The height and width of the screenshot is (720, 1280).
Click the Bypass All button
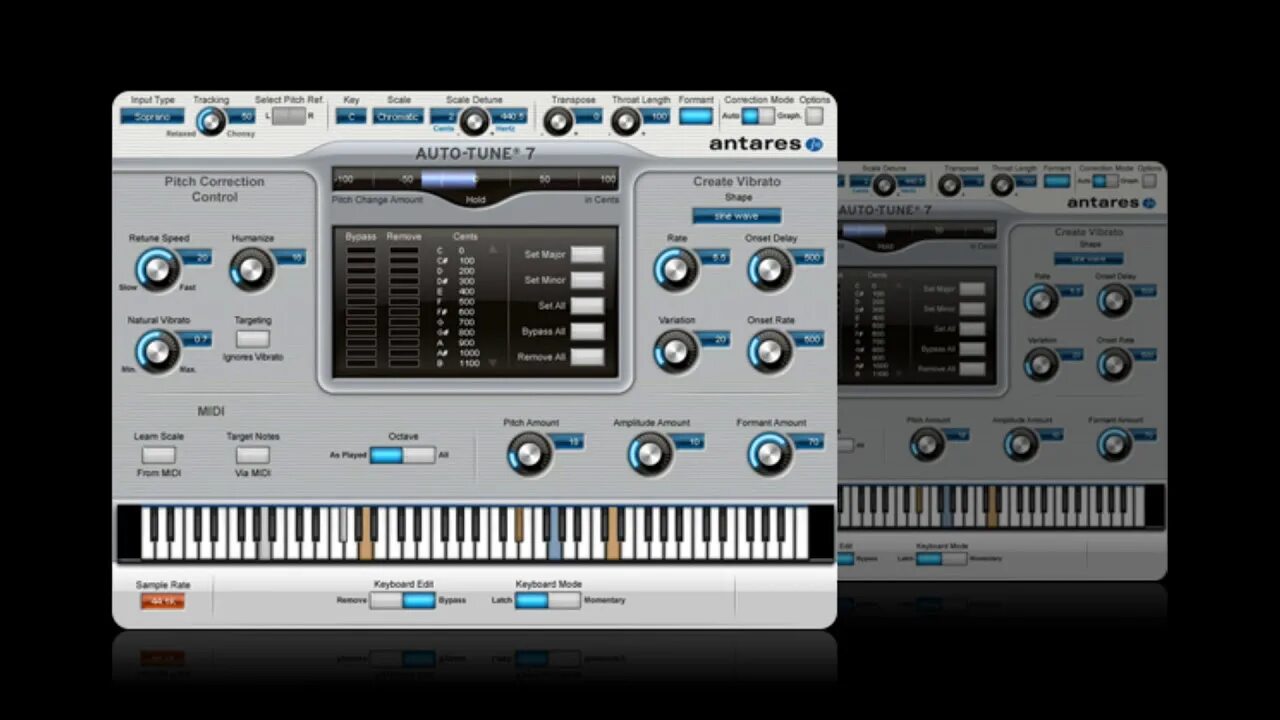(x=587, y=331)
